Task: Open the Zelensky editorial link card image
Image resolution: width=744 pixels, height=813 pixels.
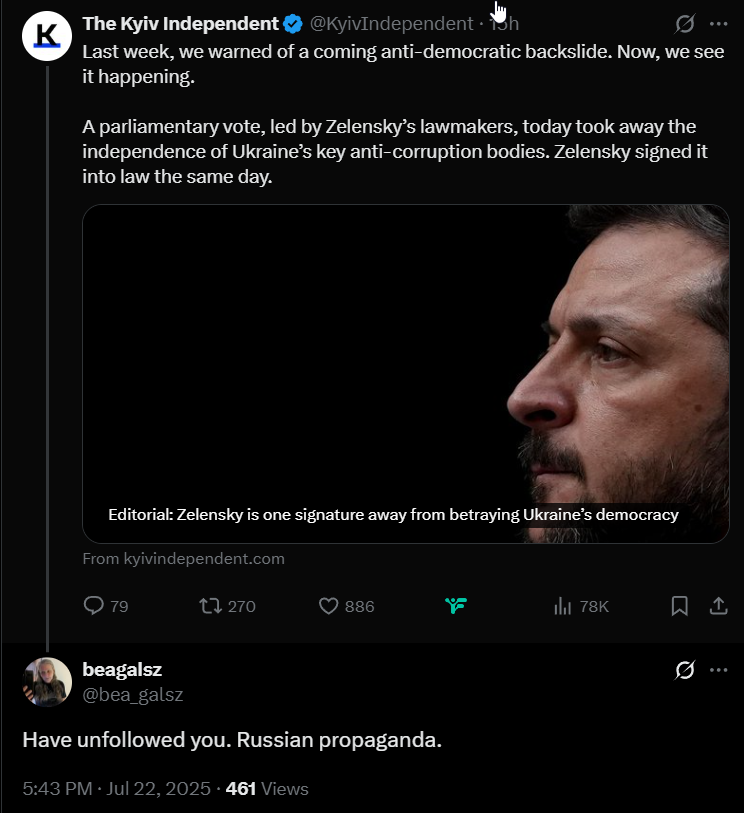Action: tap(406, 374)
